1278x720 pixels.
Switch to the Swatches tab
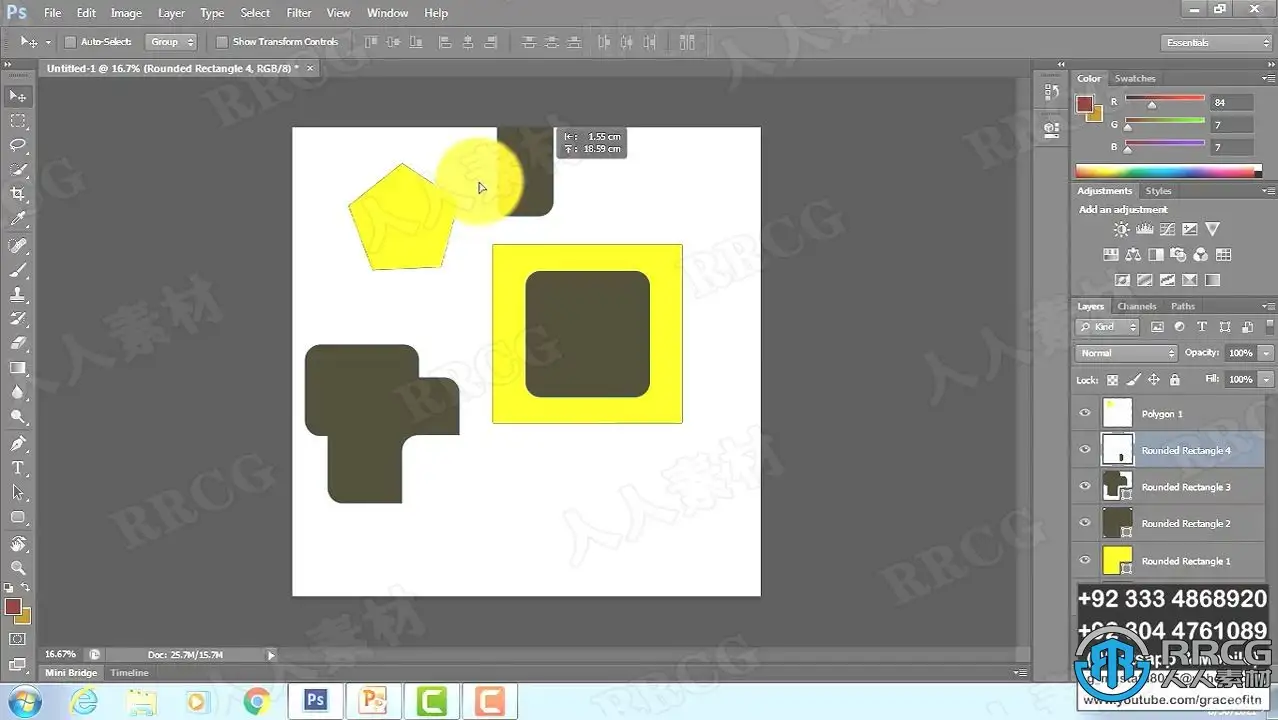[x=1135, y=78]
